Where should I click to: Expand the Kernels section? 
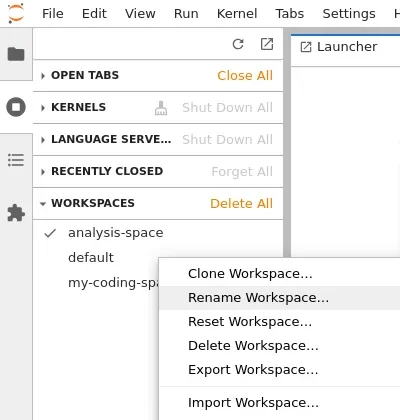43,108
